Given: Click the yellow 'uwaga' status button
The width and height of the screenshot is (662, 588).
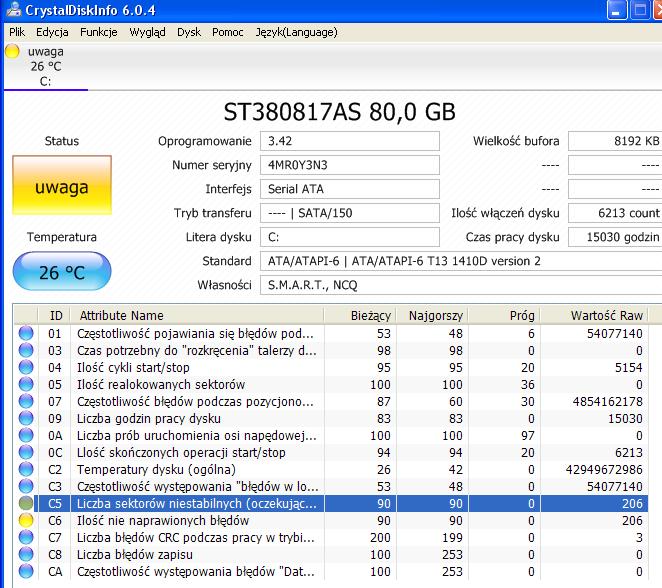Looking at the screenshot, I should click(x=62, y=185).
